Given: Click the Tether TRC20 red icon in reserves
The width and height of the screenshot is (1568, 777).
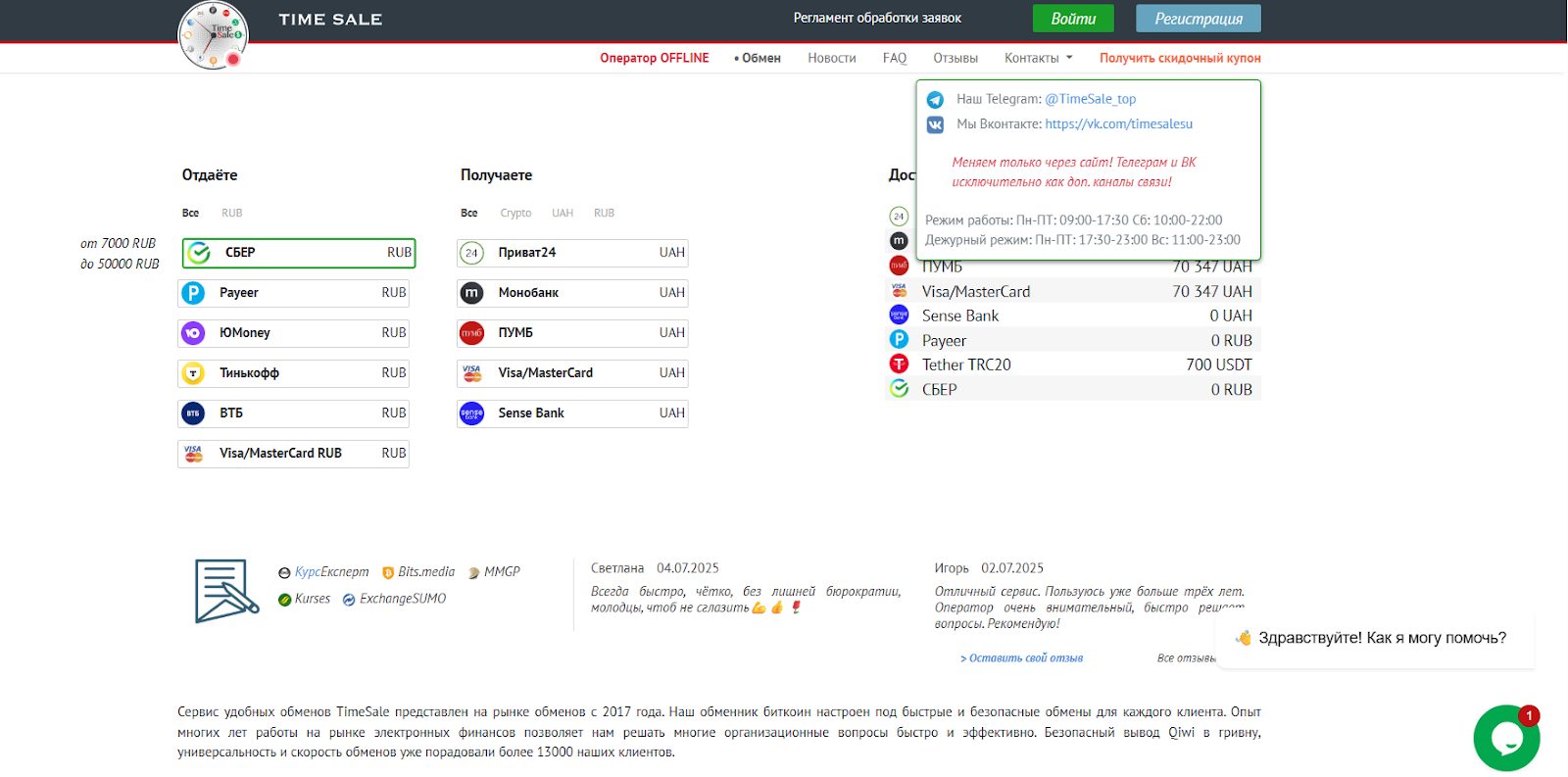Looking at the screenshot, I should (x=899, y=364).
